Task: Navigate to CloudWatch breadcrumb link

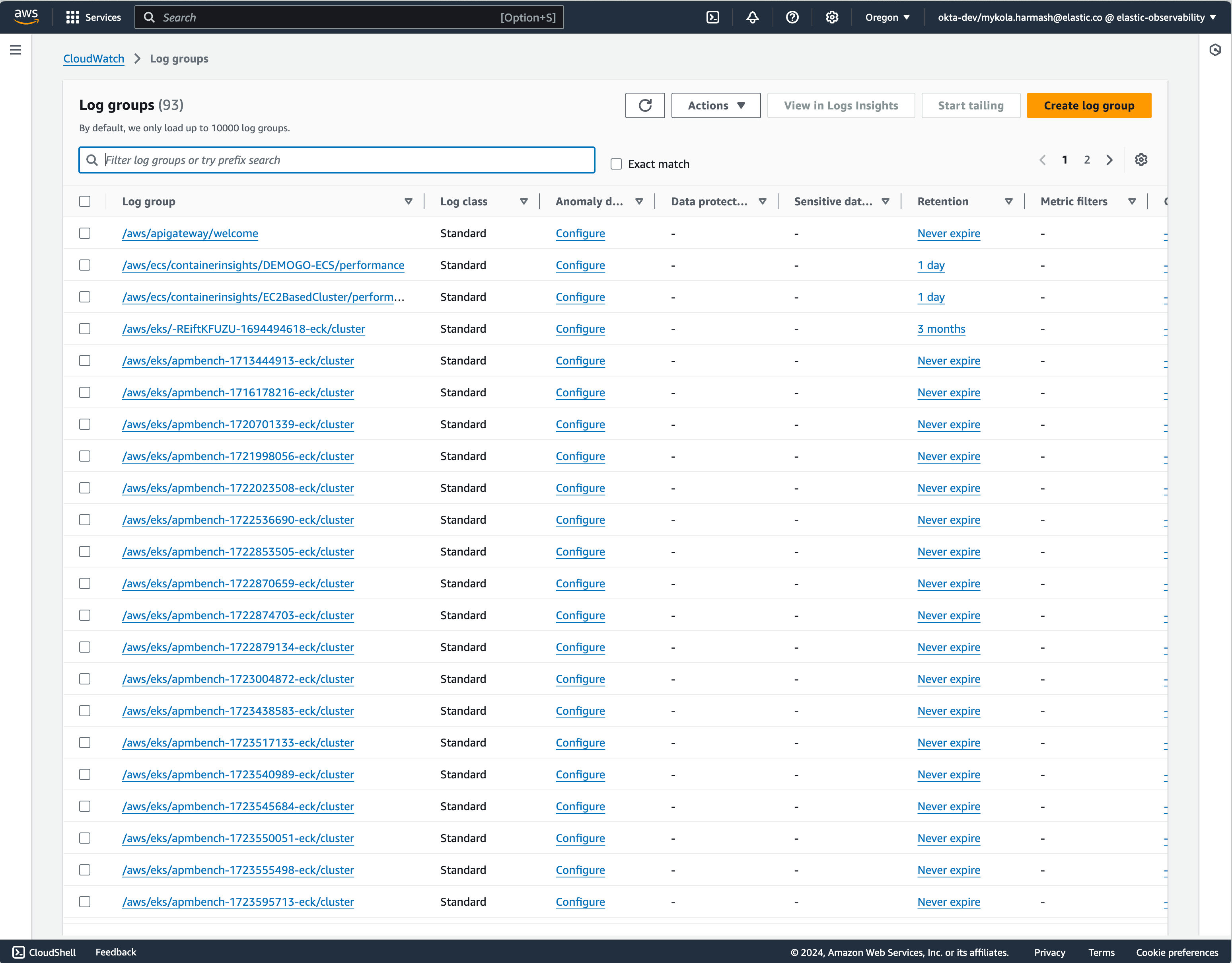Action: pos(93,58)
